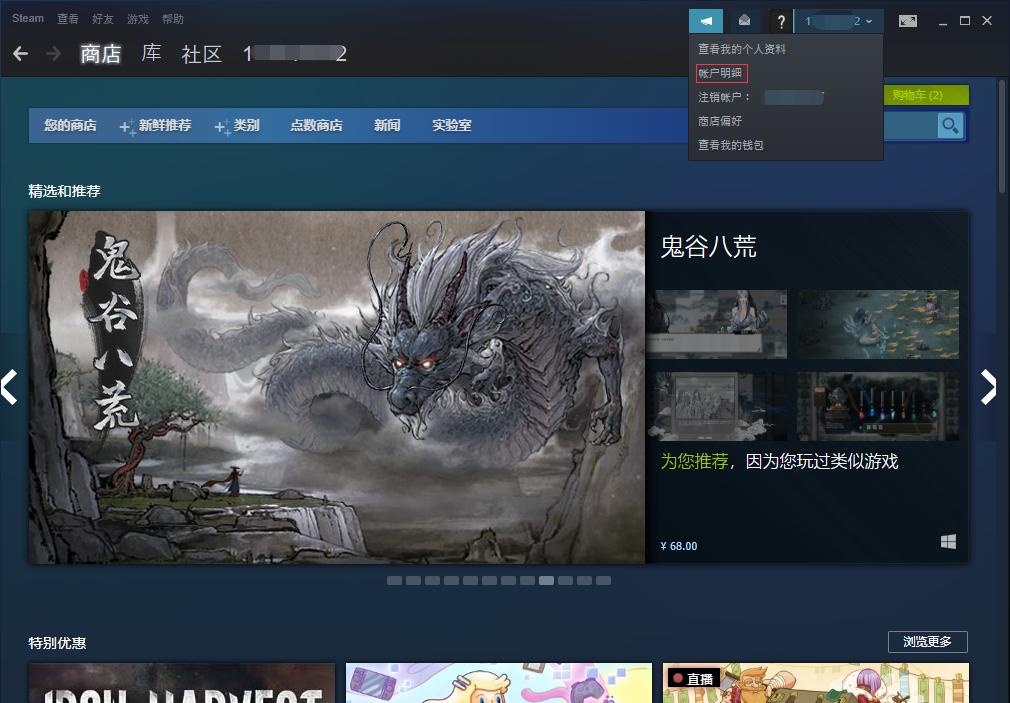Expand the 新鲜推荐 menu

167,125
